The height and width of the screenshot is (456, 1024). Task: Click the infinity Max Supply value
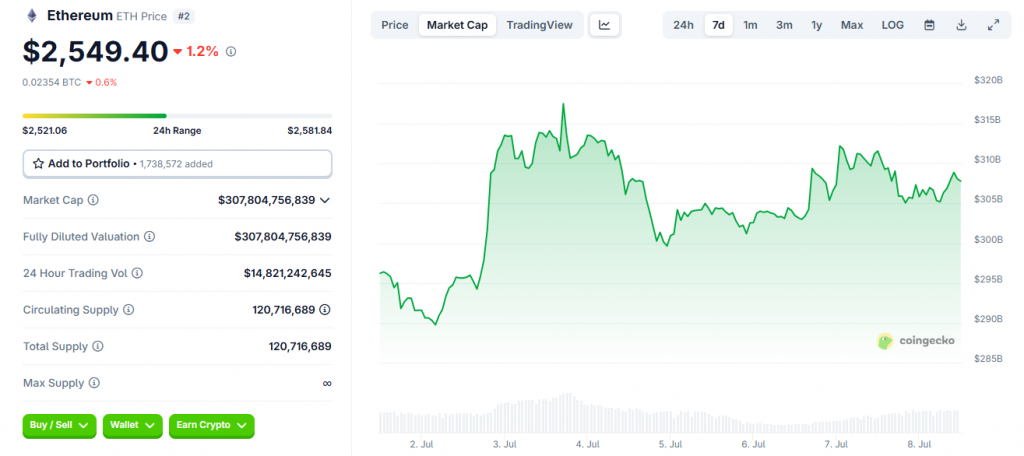click(327, 383)
